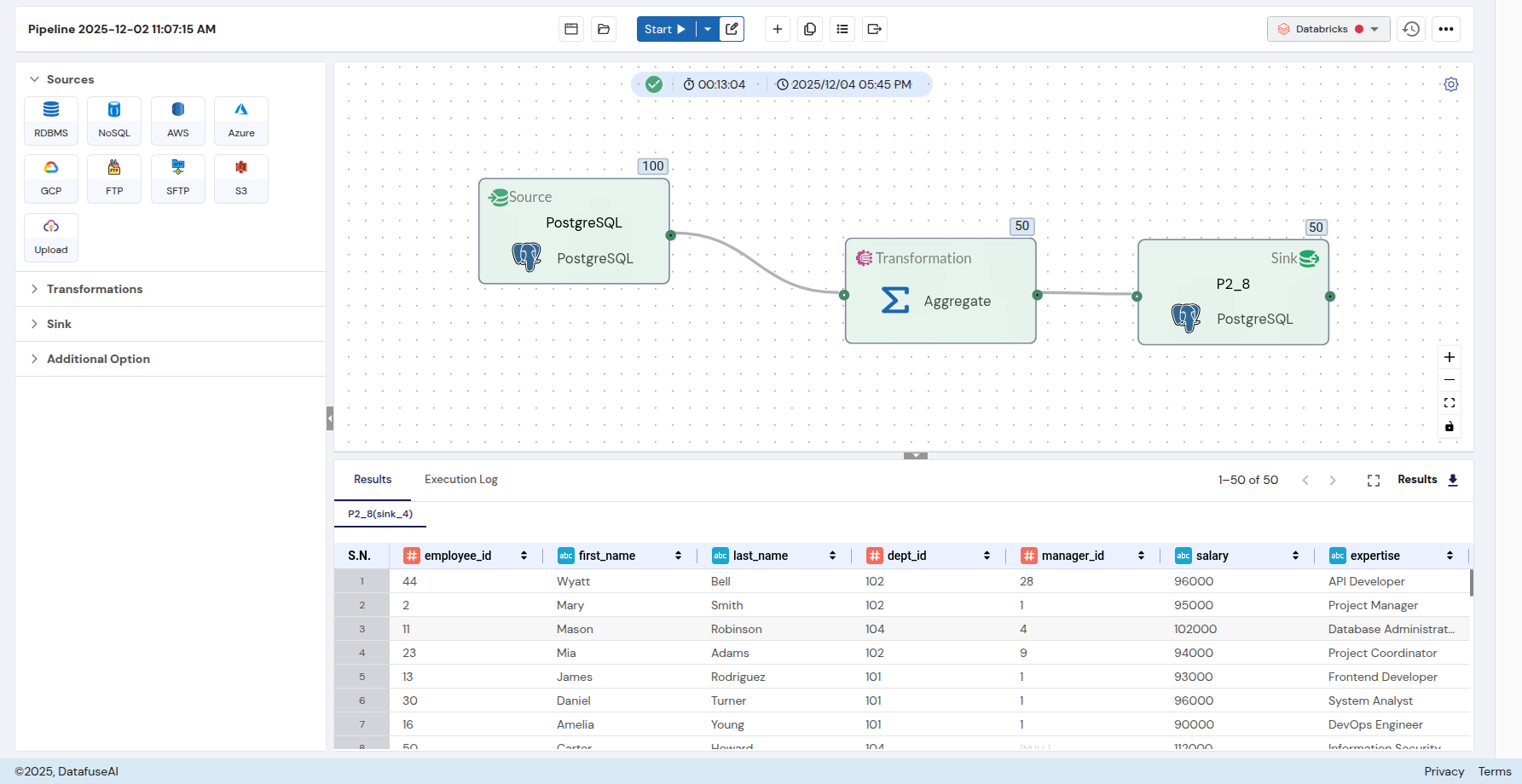The height and width of the screenshot is (784, 1522).
Task: Download results using the download icon
Action: [1453, 480]
